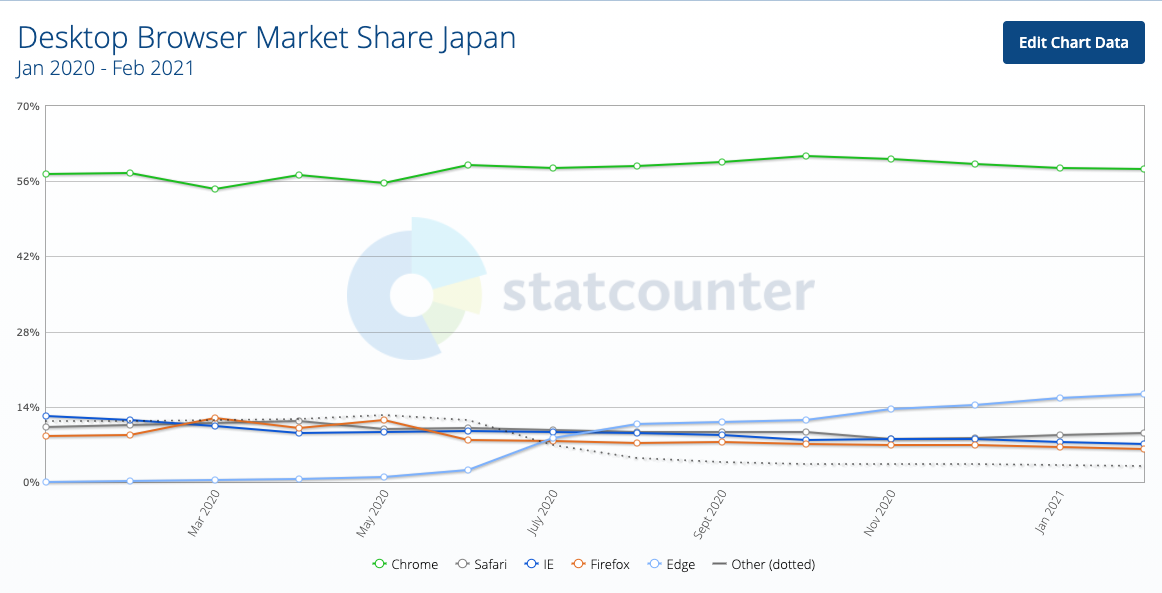Image resolution: width=1162 pixels, height=593 pixels.
Task: Click the light blue Edge legend marker
Action: point(654,564)
